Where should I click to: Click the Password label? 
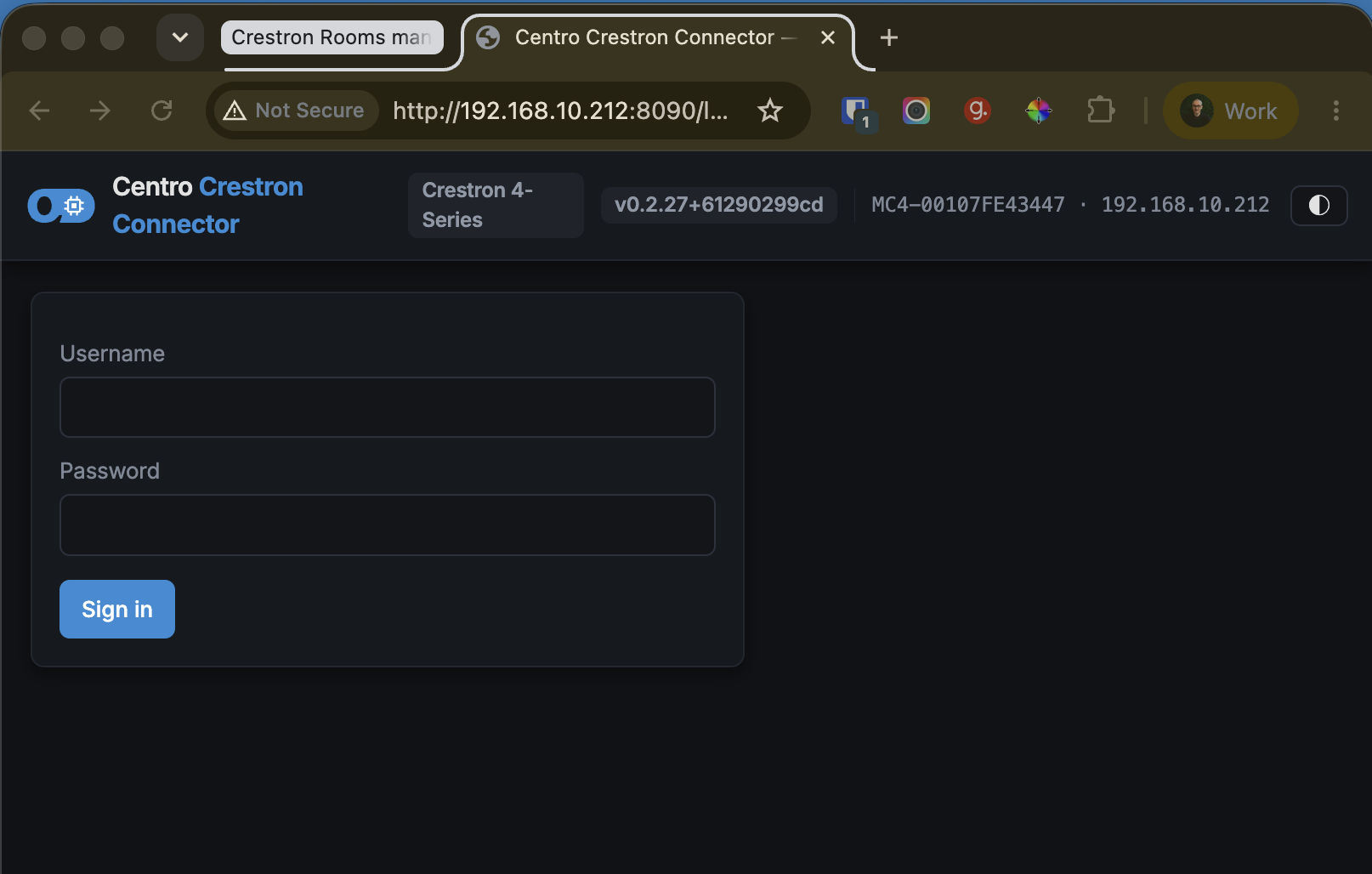(110, 471)
